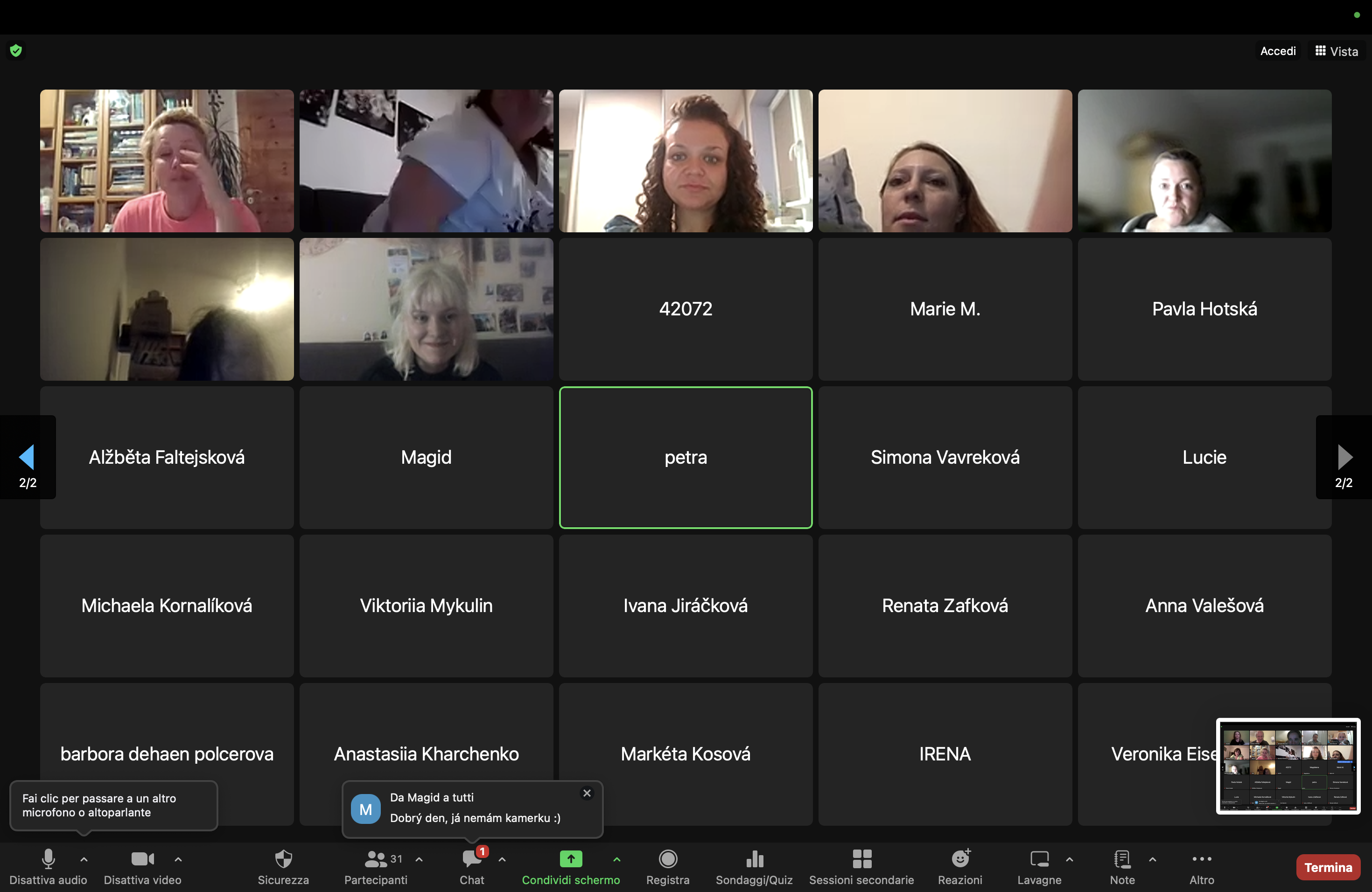This screenshot has width=1372, height=892.
Task: Select the Simona Vavreková tile
Action: pyautogui.click(x=945, y=458)
